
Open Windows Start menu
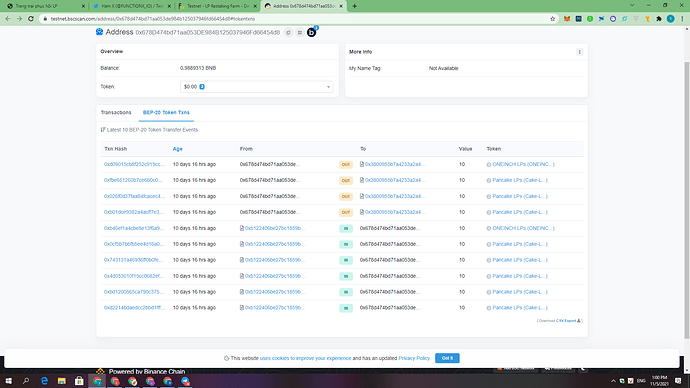click(x=8, y=381)
